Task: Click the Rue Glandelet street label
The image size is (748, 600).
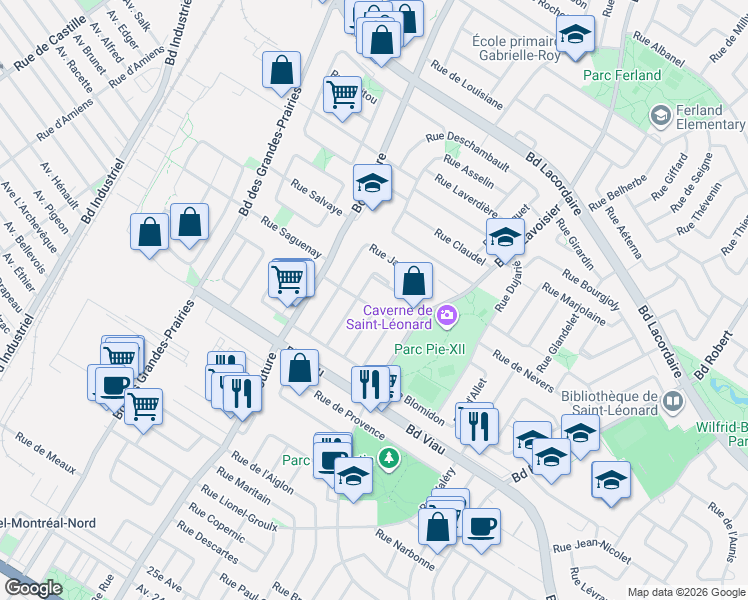Action: 558,343
